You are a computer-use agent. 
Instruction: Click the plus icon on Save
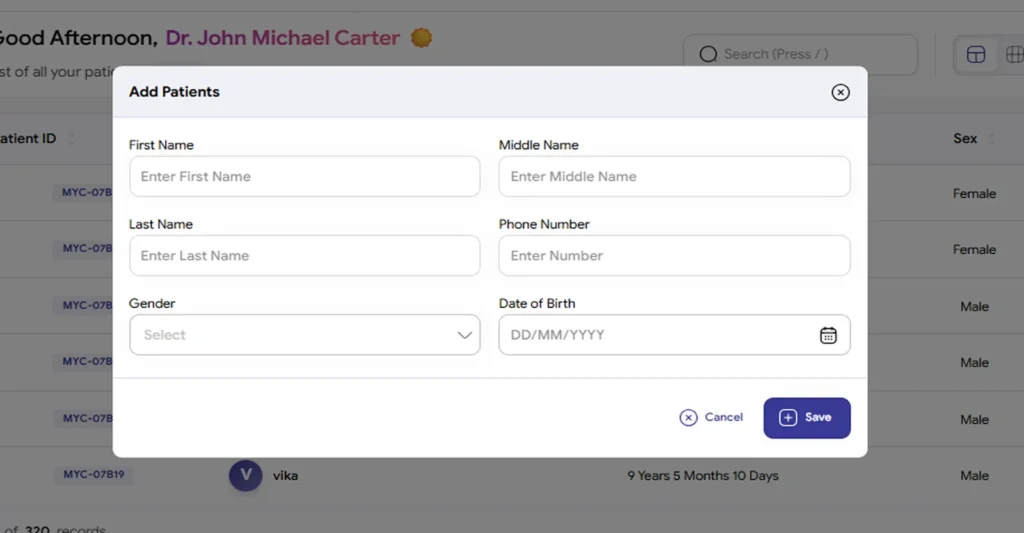[x=788, y=417]
